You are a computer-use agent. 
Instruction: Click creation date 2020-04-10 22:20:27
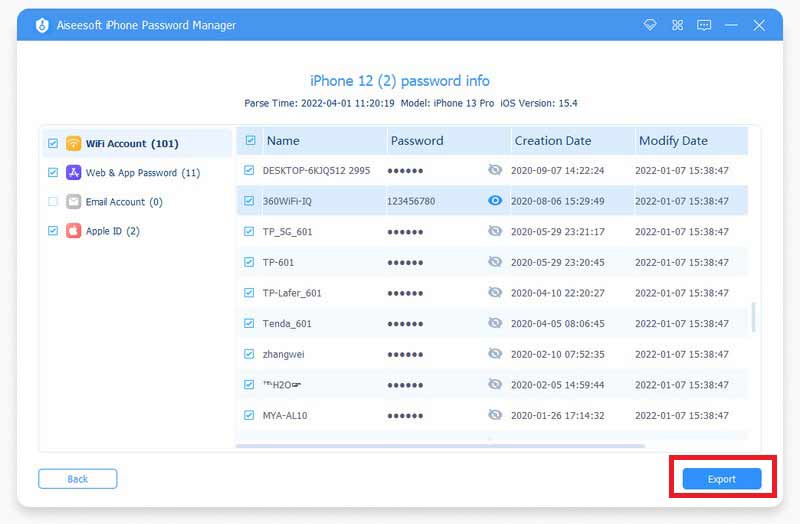[558, 293]
